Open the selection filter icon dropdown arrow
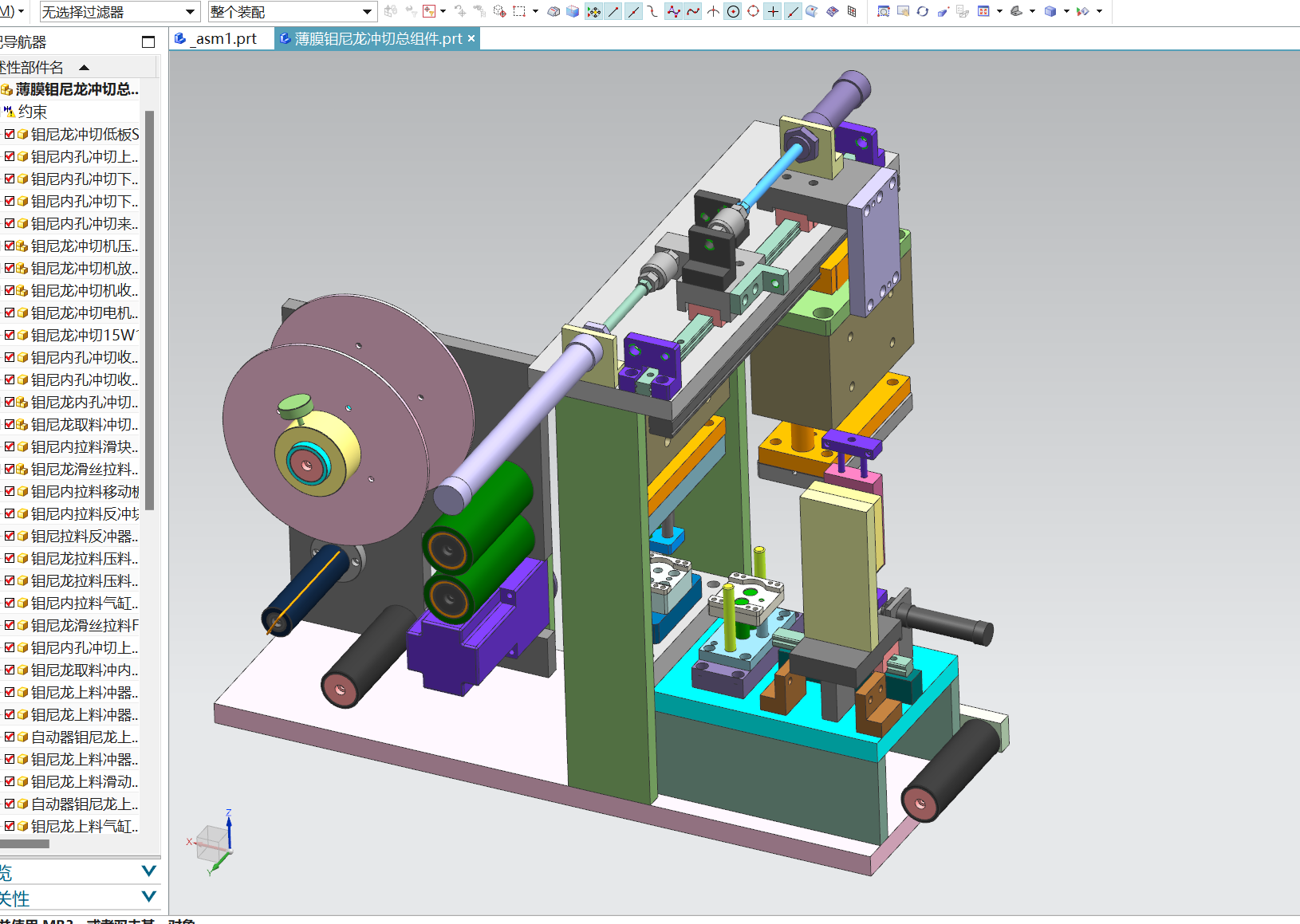Screen dimensions: 1300x924 [443, 11]
